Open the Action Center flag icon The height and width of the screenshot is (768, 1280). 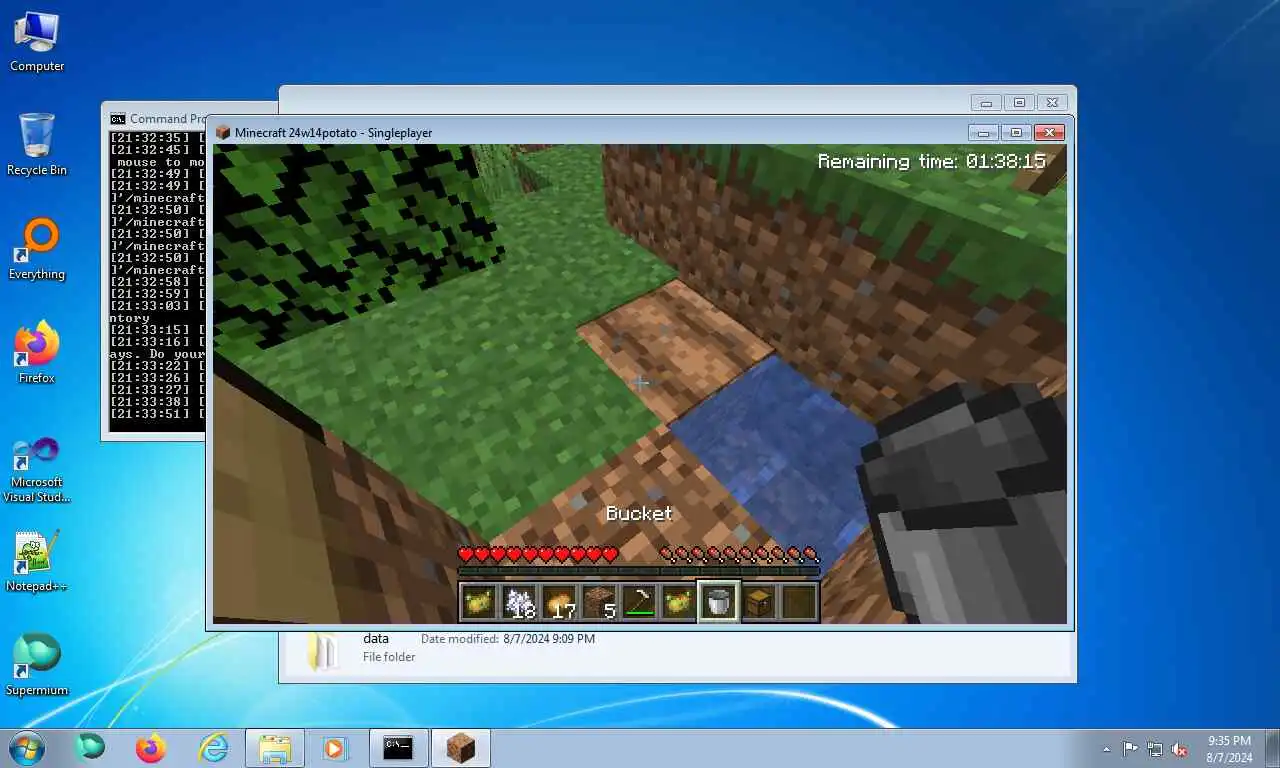coord(1130,749)
